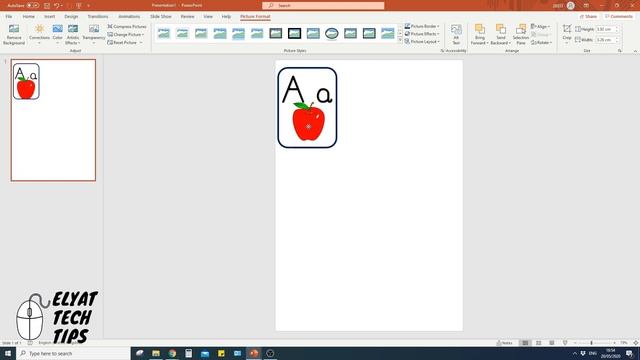Open the Picture Layout dropdown
This screenshot has width=640, height=360.
422,42
